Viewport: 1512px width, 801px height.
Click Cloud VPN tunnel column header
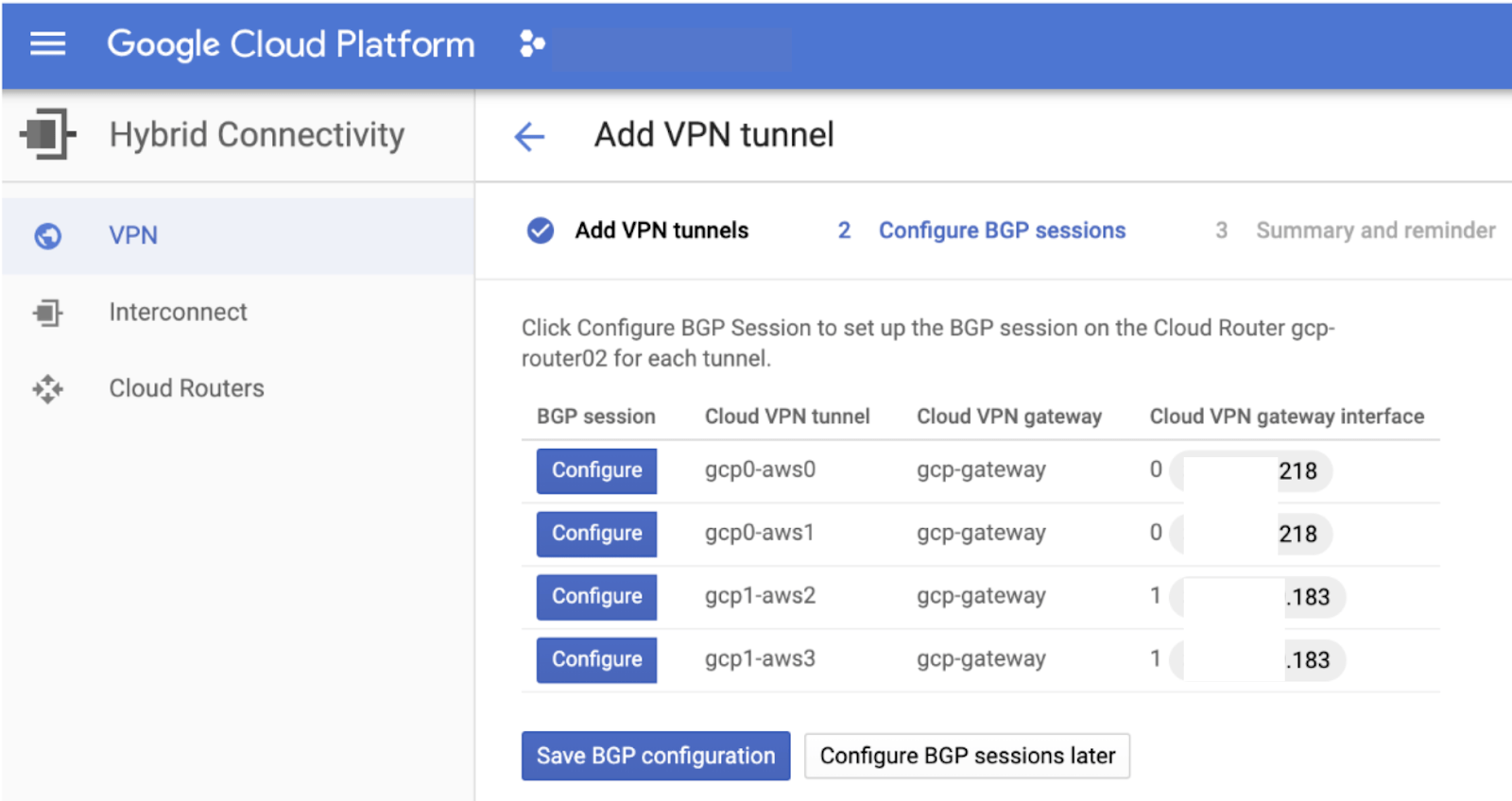787,417
